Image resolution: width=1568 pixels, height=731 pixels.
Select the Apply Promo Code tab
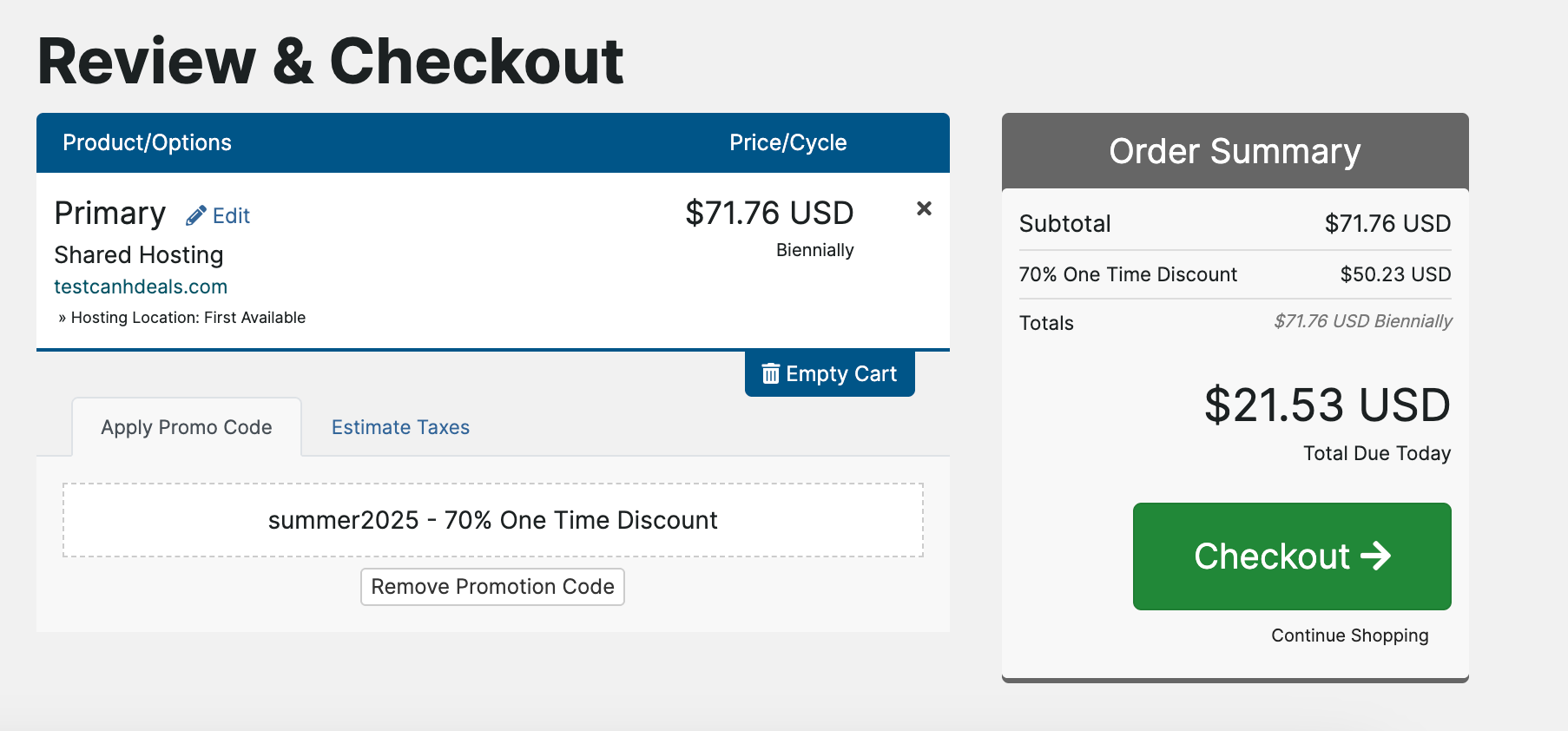[187, 427]
